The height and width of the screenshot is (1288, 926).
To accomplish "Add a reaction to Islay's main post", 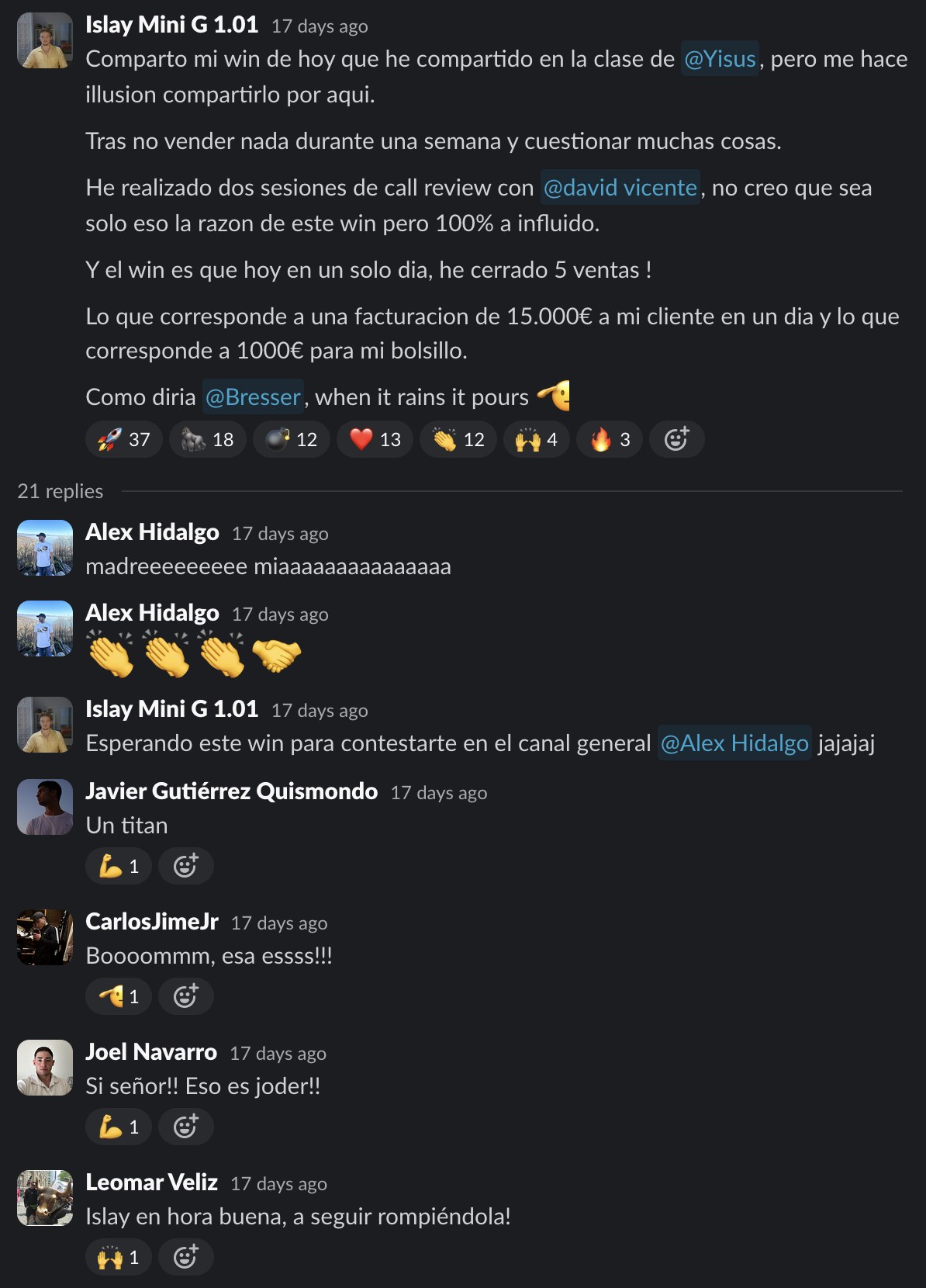I will (x=676, y=439).
